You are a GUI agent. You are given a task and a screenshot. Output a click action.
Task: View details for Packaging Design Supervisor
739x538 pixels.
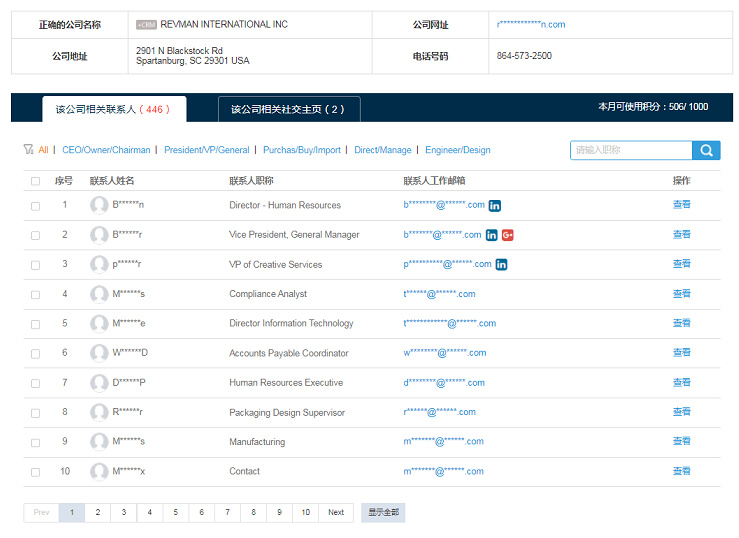[682, 412]
